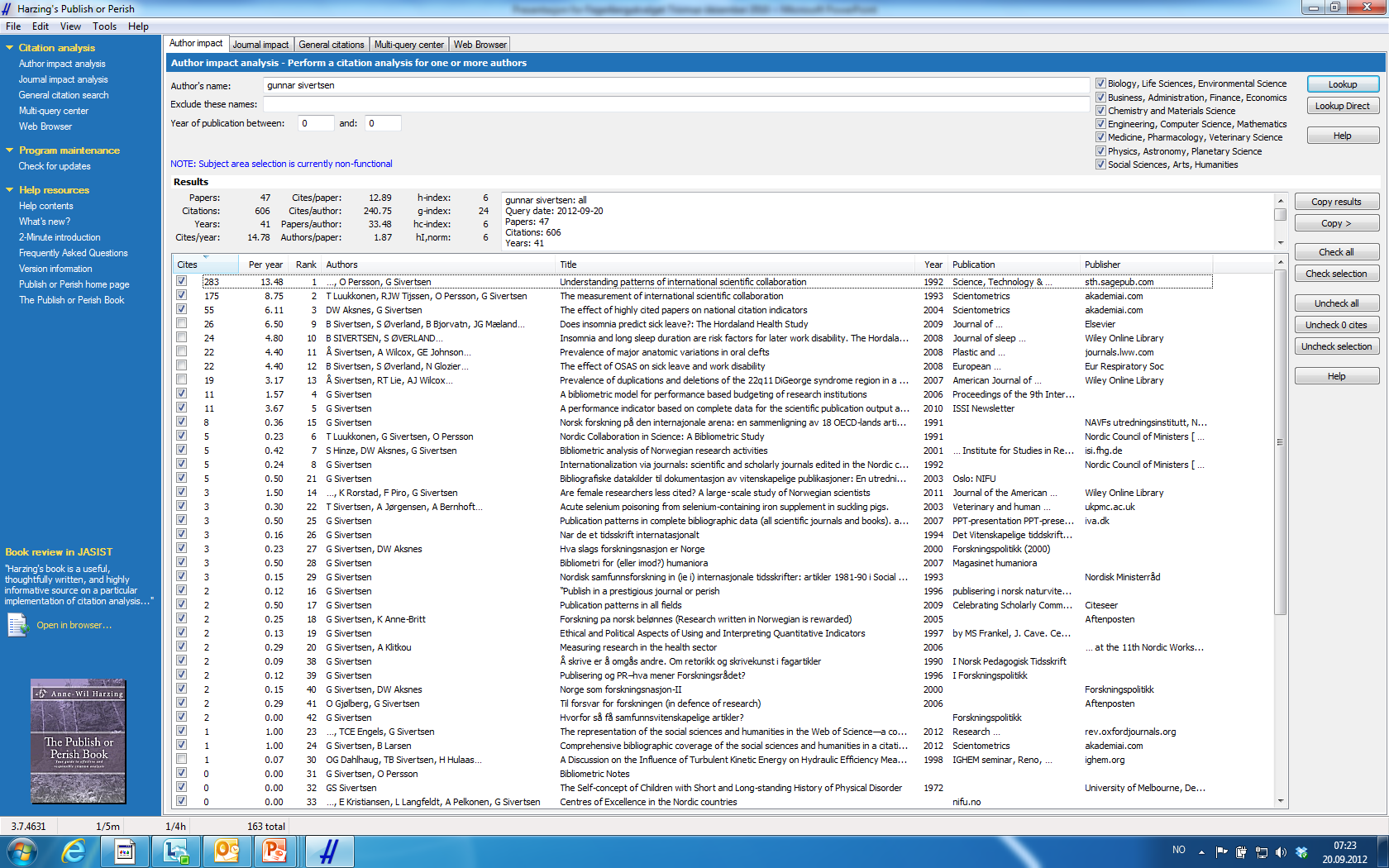Switch to the PowerPoint taskbar icon
This screenshot has width=1389, height=868.
click(274, 851)
